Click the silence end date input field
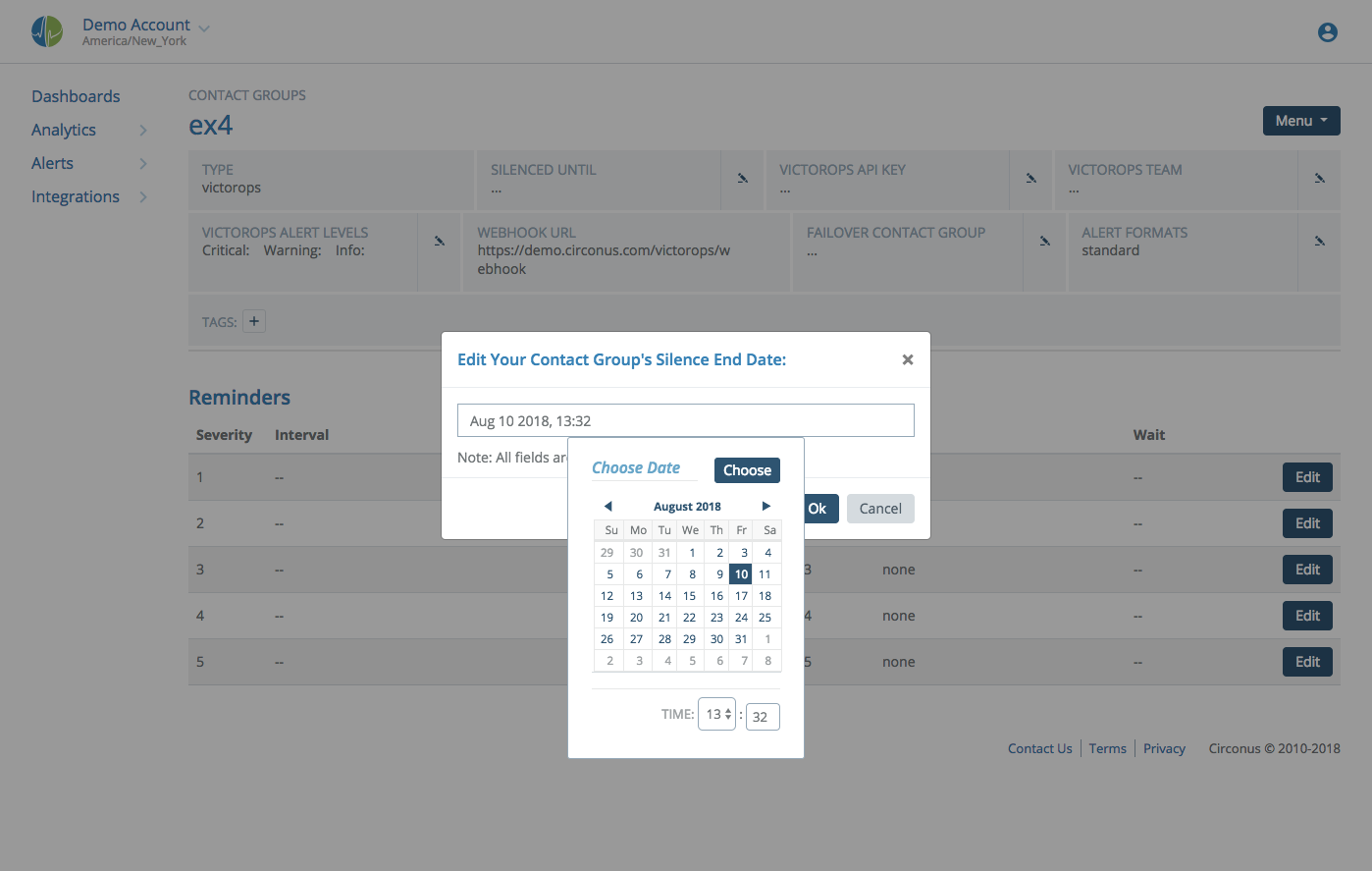The width and height of the screenshot is (1372, 871). tap(685, 420)
